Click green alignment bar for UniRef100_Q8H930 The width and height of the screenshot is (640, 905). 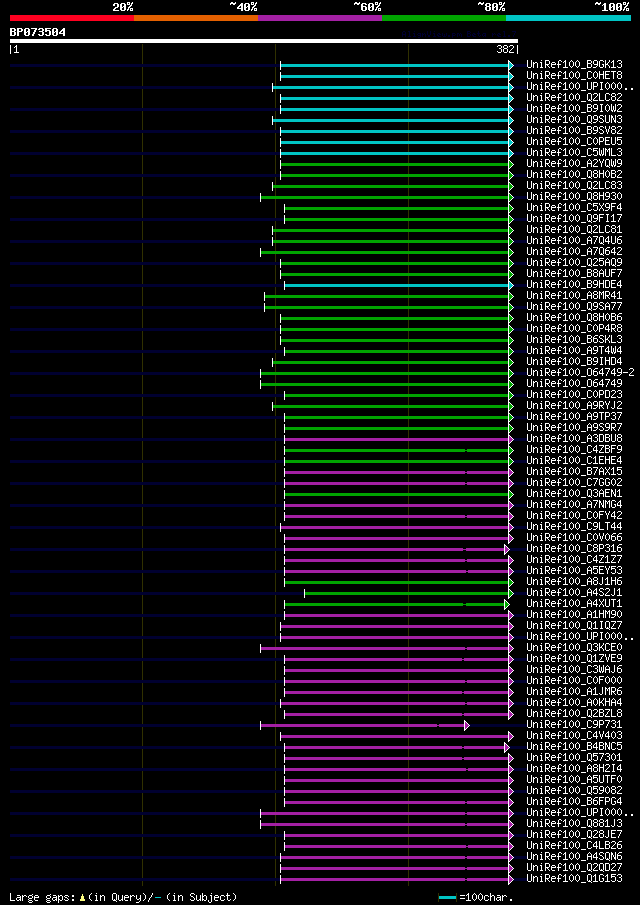pyautogui.click(x=384, y=197)
